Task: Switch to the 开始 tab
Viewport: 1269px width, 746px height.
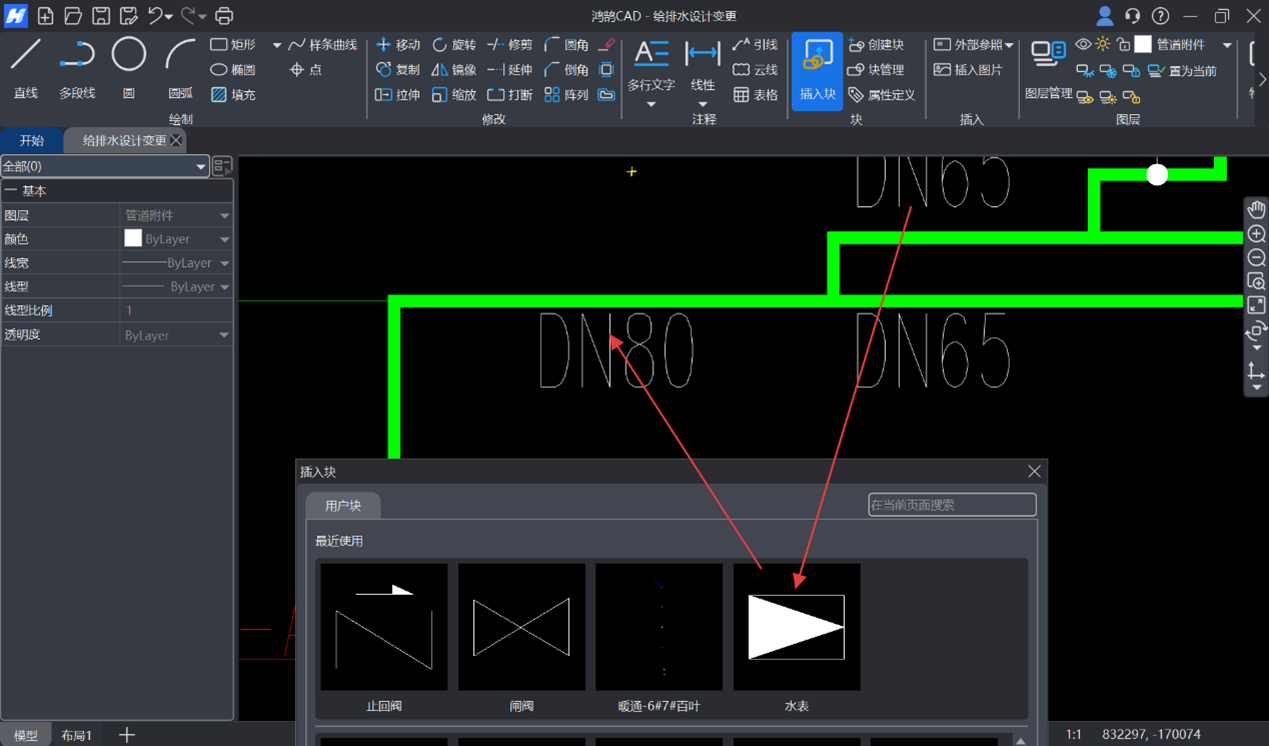Action: pos(32,141)
